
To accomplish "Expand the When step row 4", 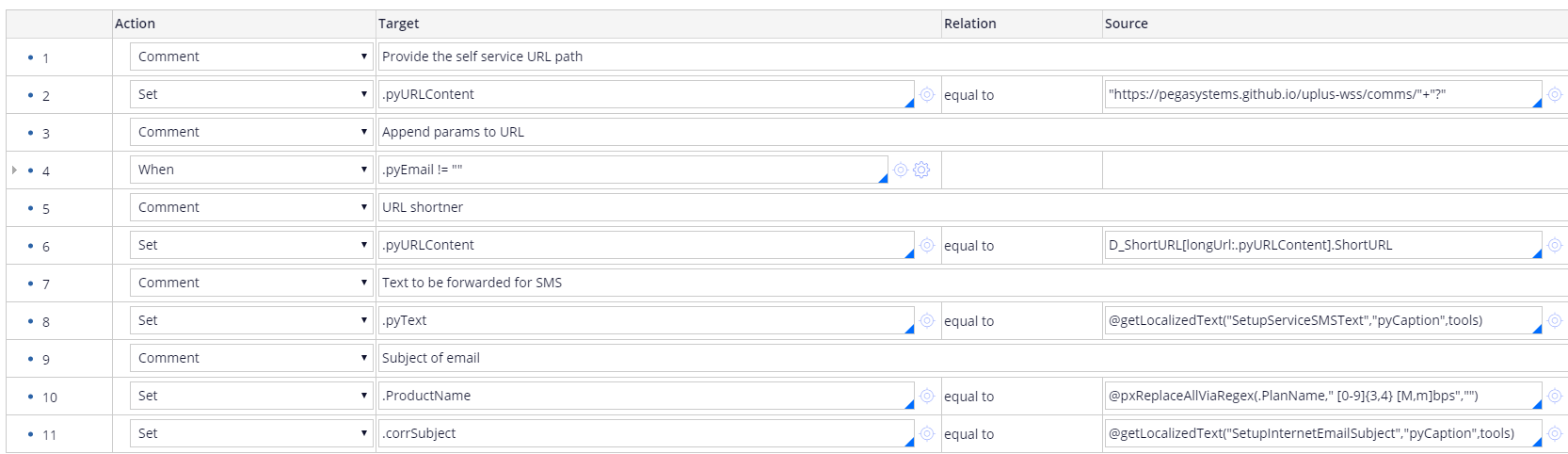I will click(14, 170).
